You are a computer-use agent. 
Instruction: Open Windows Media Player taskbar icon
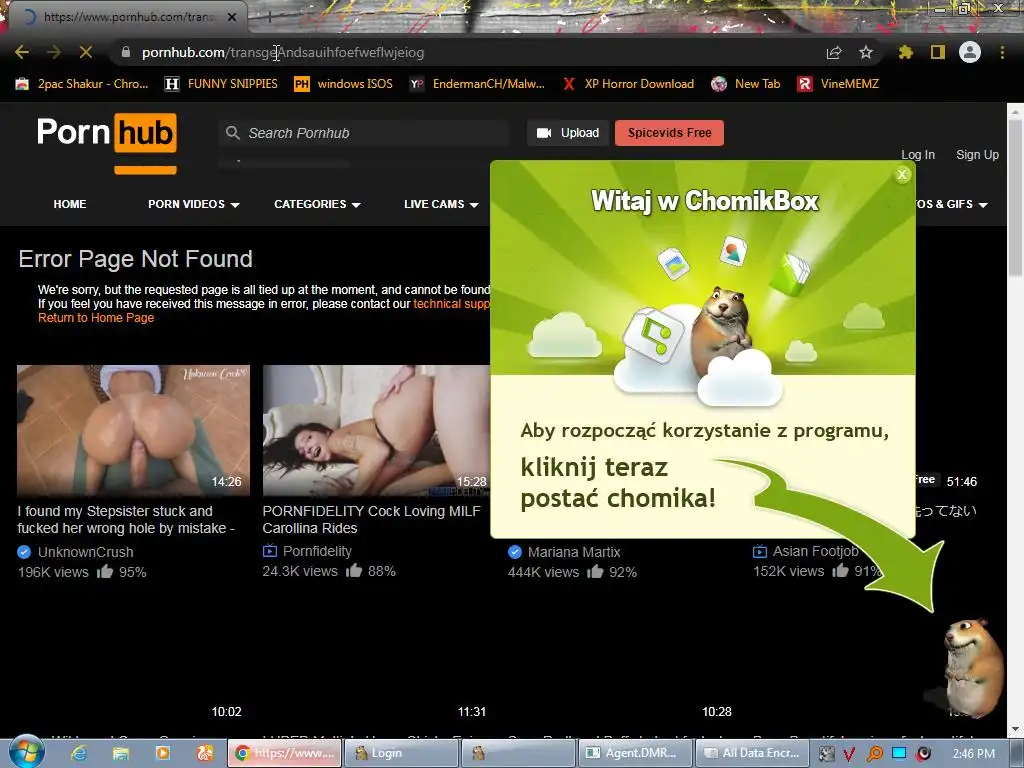click(x=163, y=754)
